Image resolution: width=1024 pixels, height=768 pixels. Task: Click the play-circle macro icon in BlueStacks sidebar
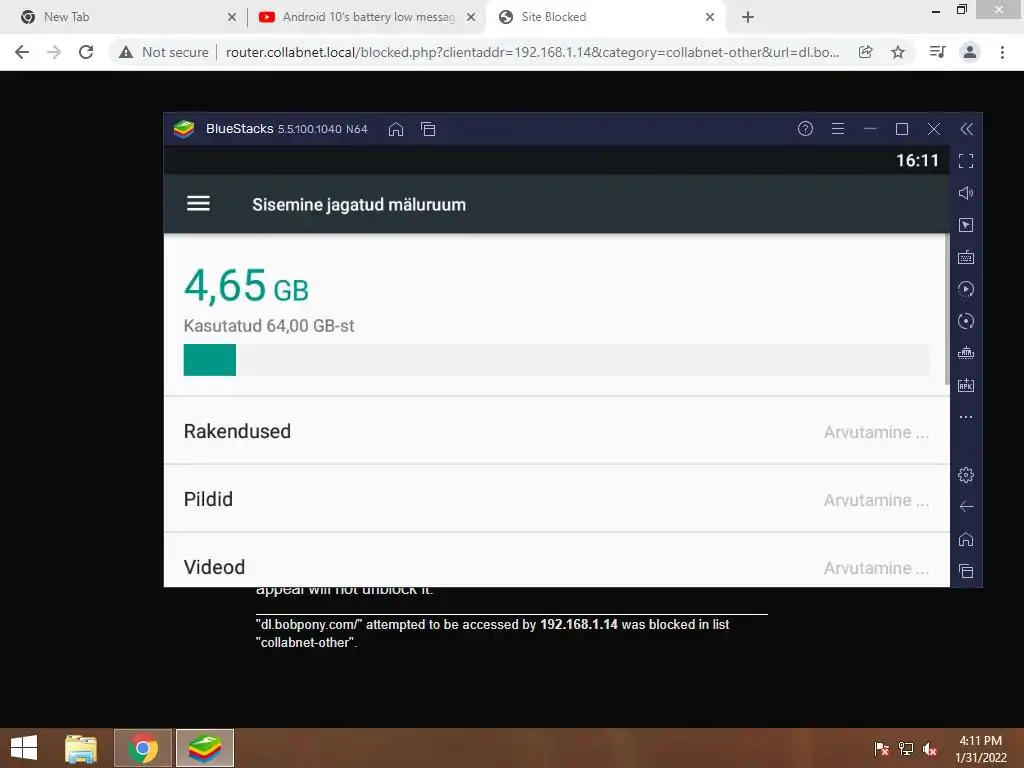(966, 289)
